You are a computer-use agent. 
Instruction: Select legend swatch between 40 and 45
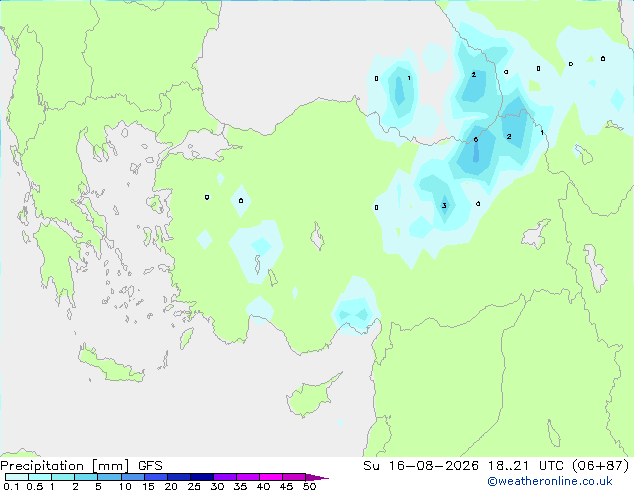coord(271,477)
